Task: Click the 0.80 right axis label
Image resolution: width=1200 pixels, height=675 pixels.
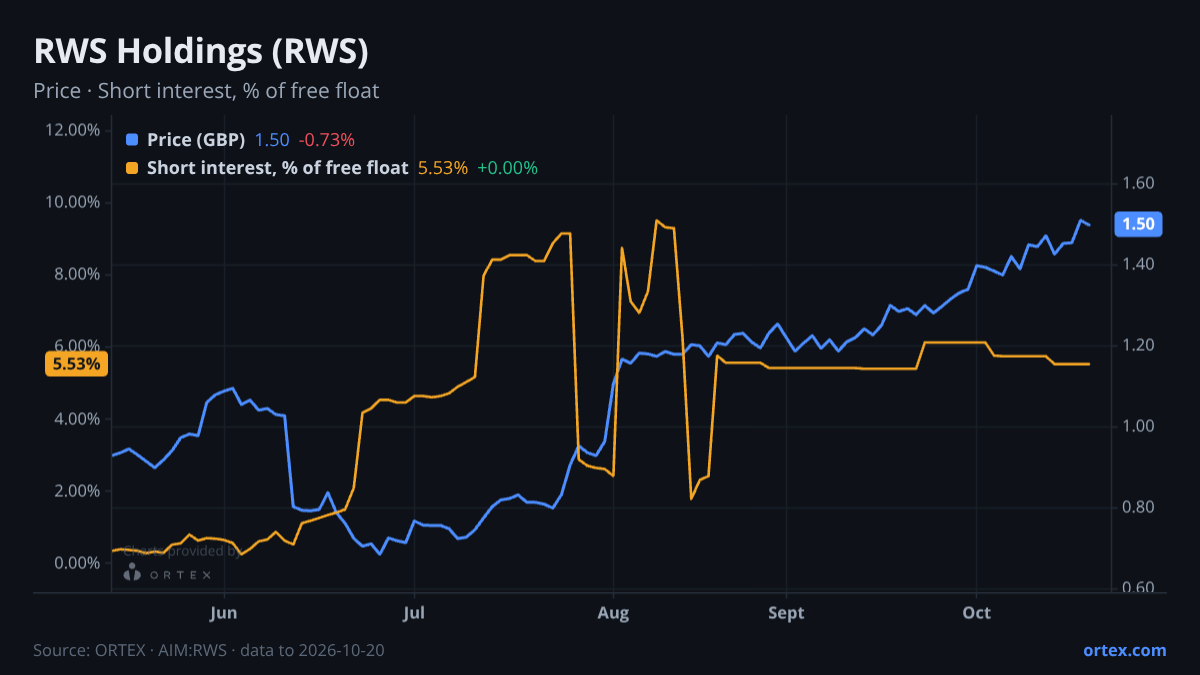Action: click(1139, 508)
